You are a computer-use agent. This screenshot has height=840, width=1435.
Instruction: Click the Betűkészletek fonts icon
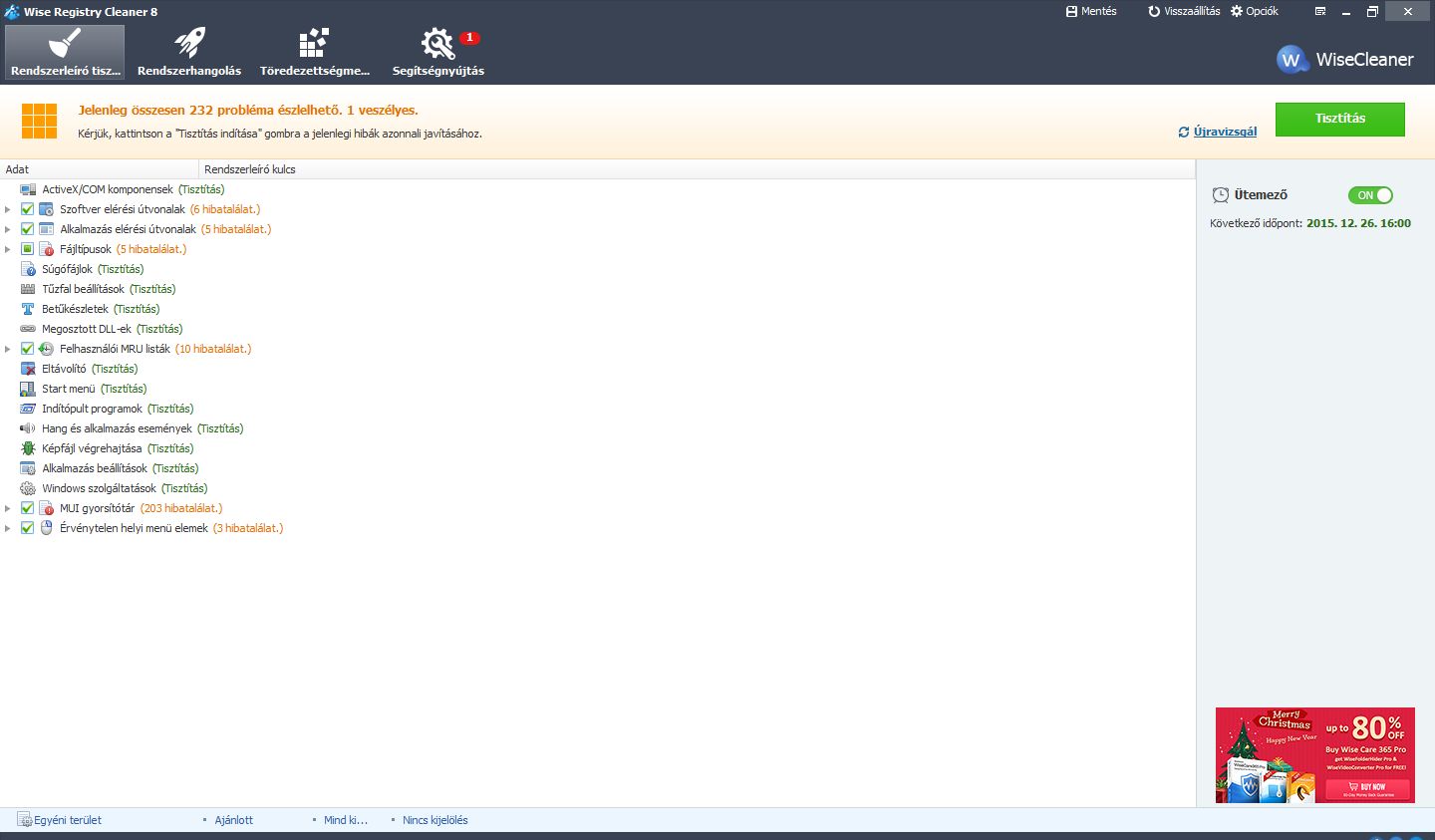click(x=28, y=309)
